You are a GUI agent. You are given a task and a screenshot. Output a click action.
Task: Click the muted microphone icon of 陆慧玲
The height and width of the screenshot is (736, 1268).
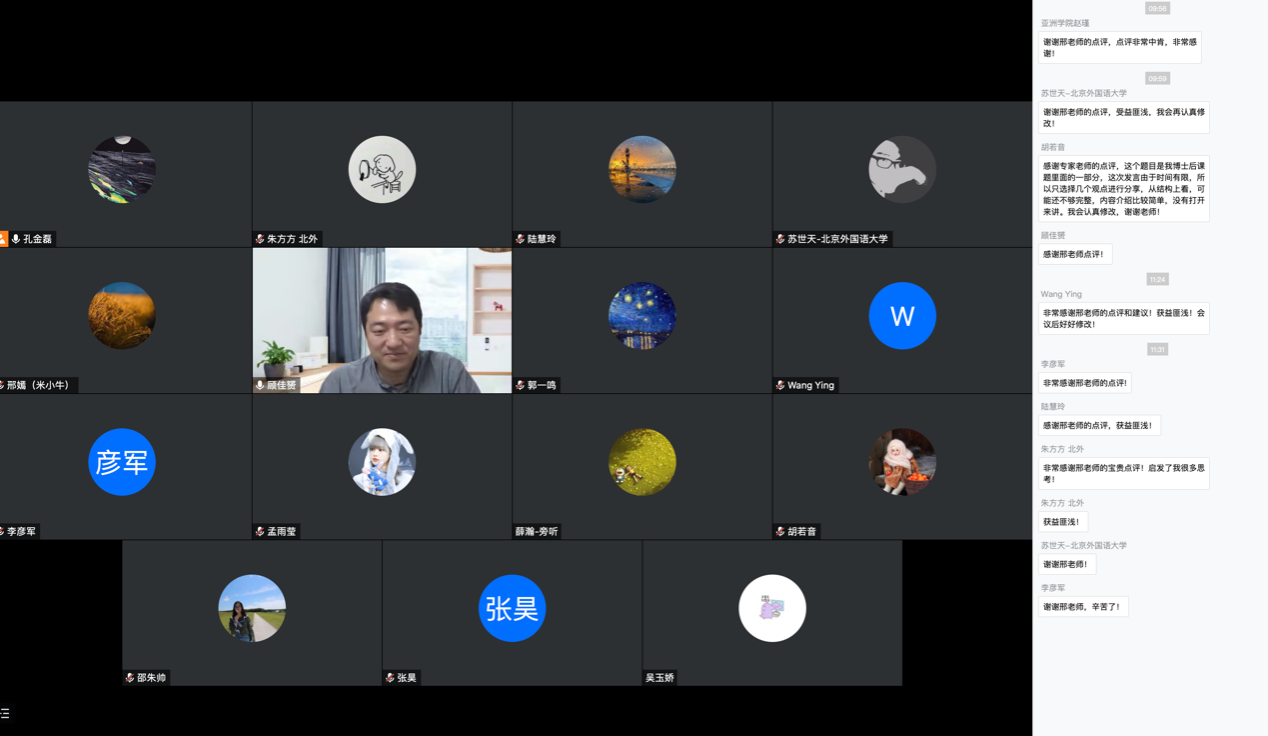tap(520, 239)
